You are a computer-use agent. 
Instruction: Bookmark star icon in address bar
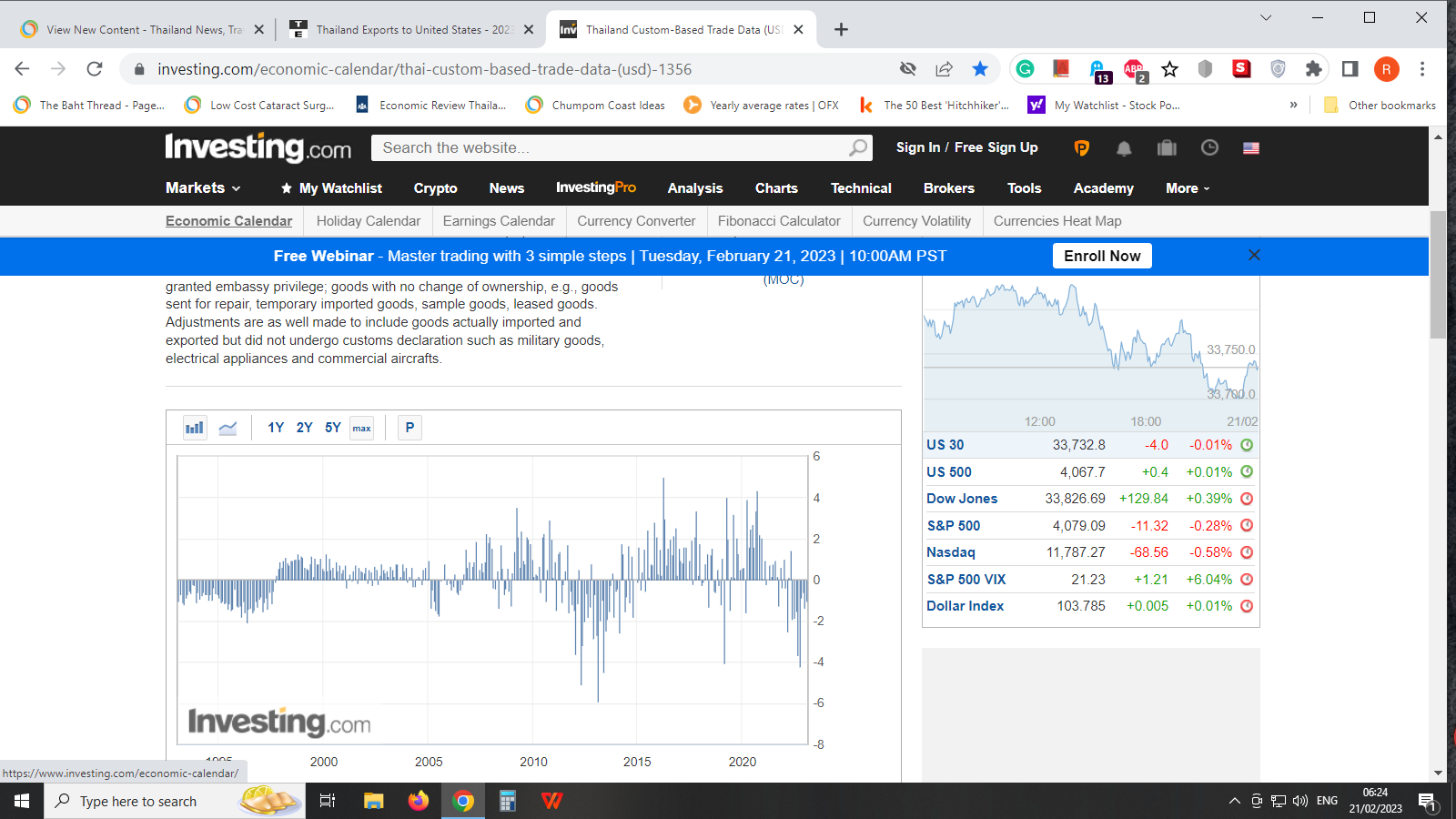980,69
